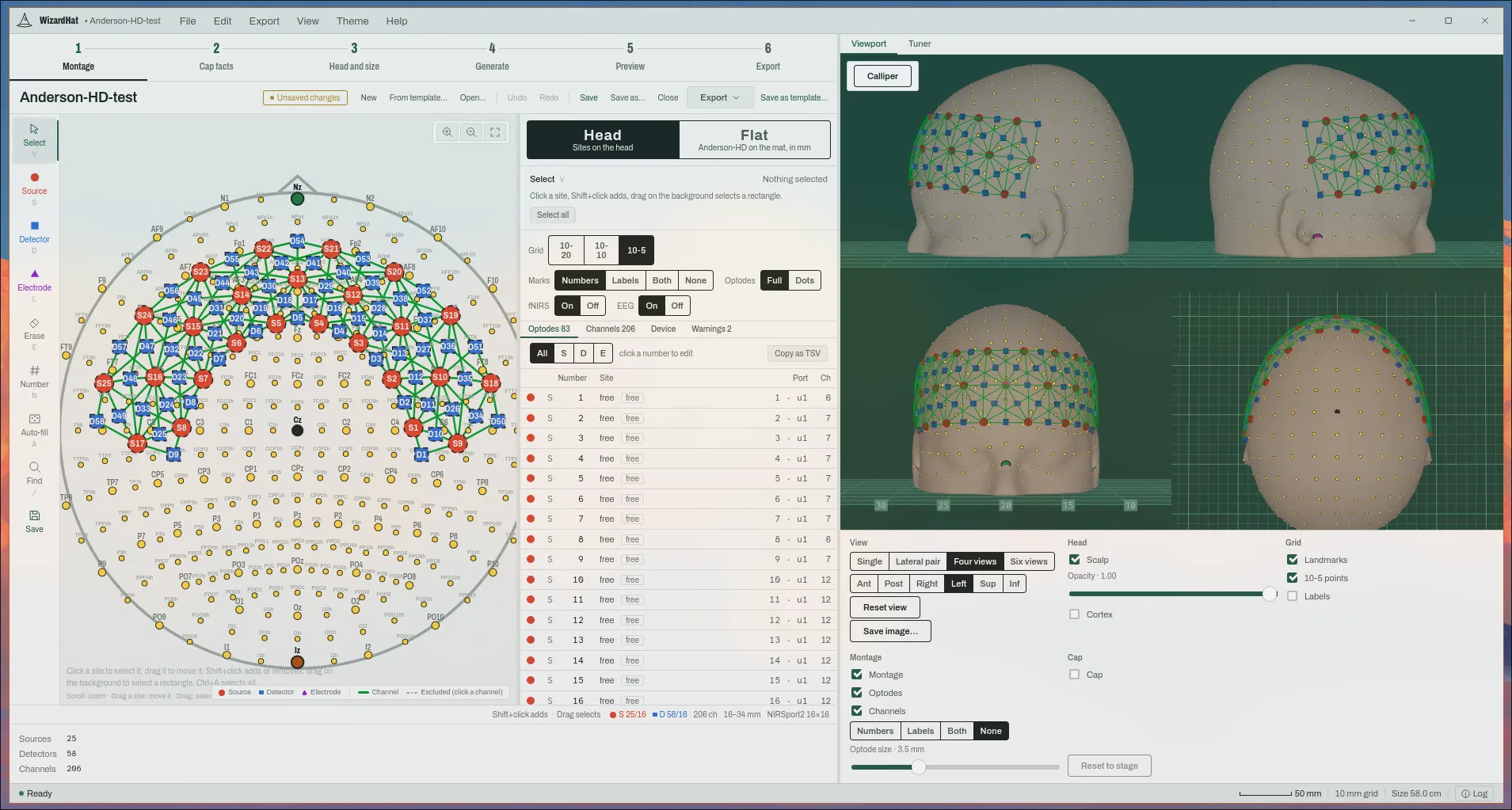Select the Number tool
The height and width of the screenshot is (810, 1512).
(34, 377)
